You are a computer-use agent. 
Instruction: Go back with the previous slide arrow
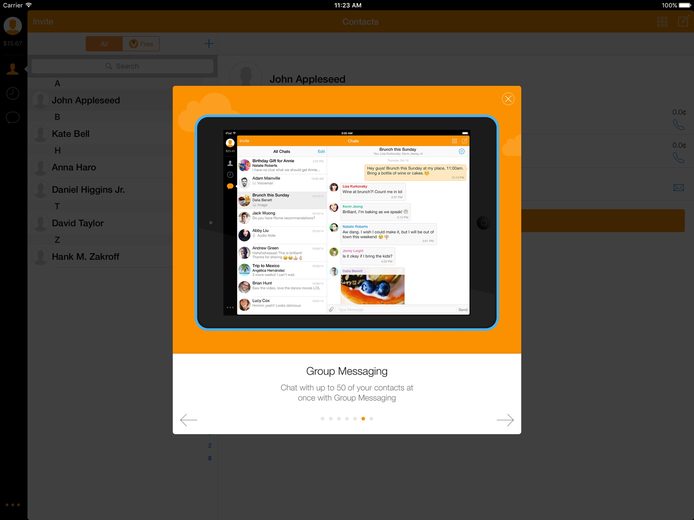point(189,420)
